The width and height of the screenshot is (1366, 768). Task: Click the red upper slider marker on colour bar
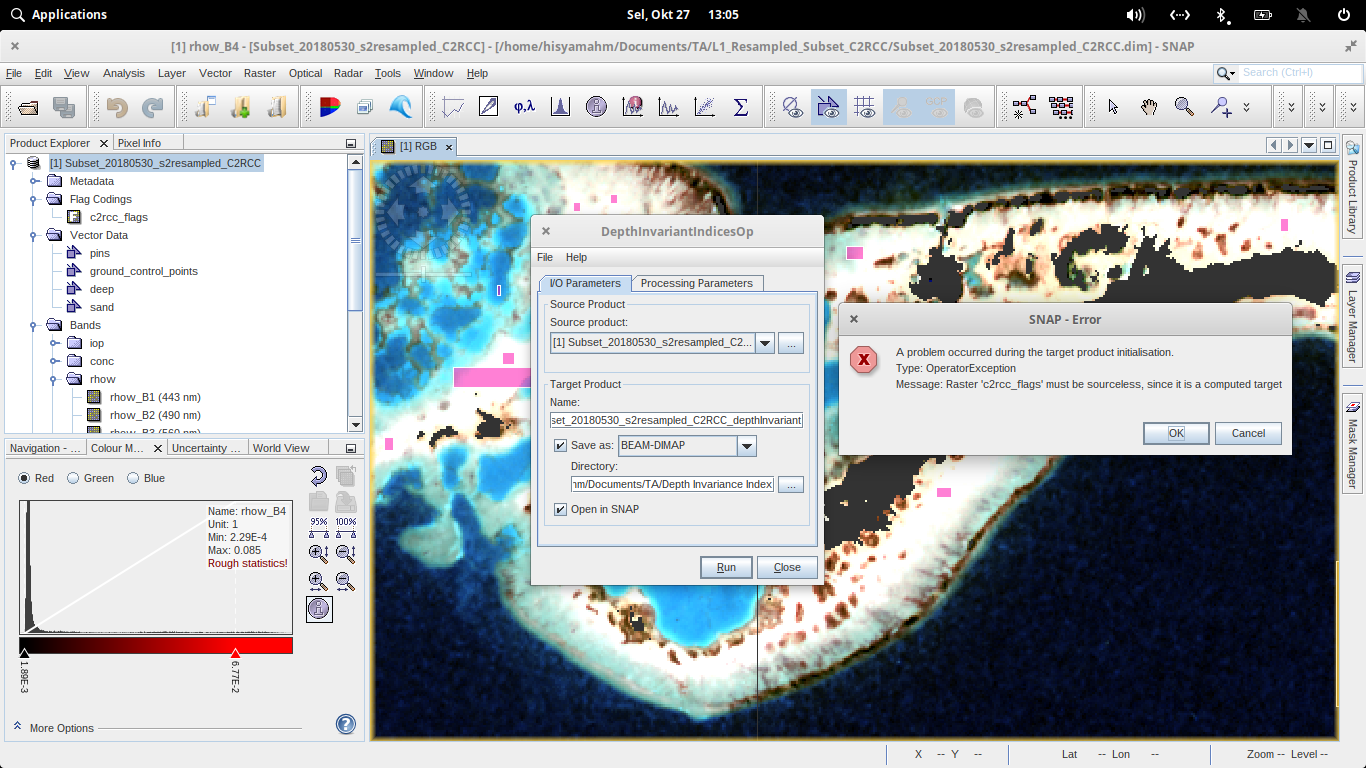(x=235, y=652)
